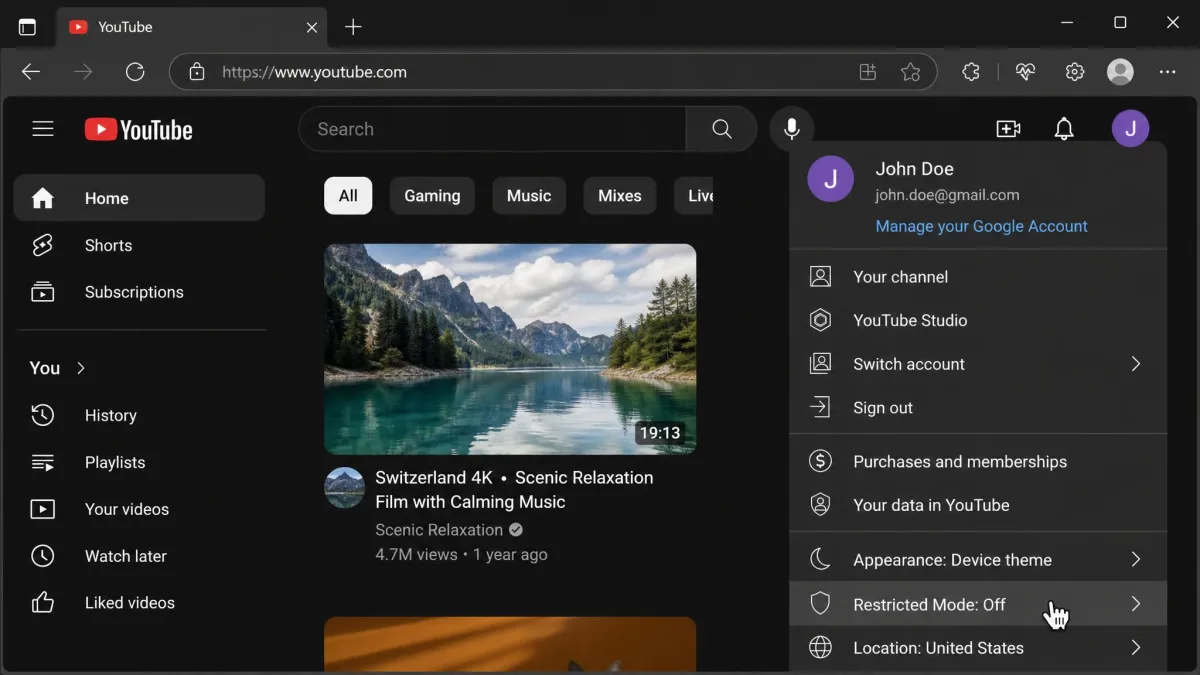Open the notifications bell
Screen dimensions: 1200x675
[1064, 129]
